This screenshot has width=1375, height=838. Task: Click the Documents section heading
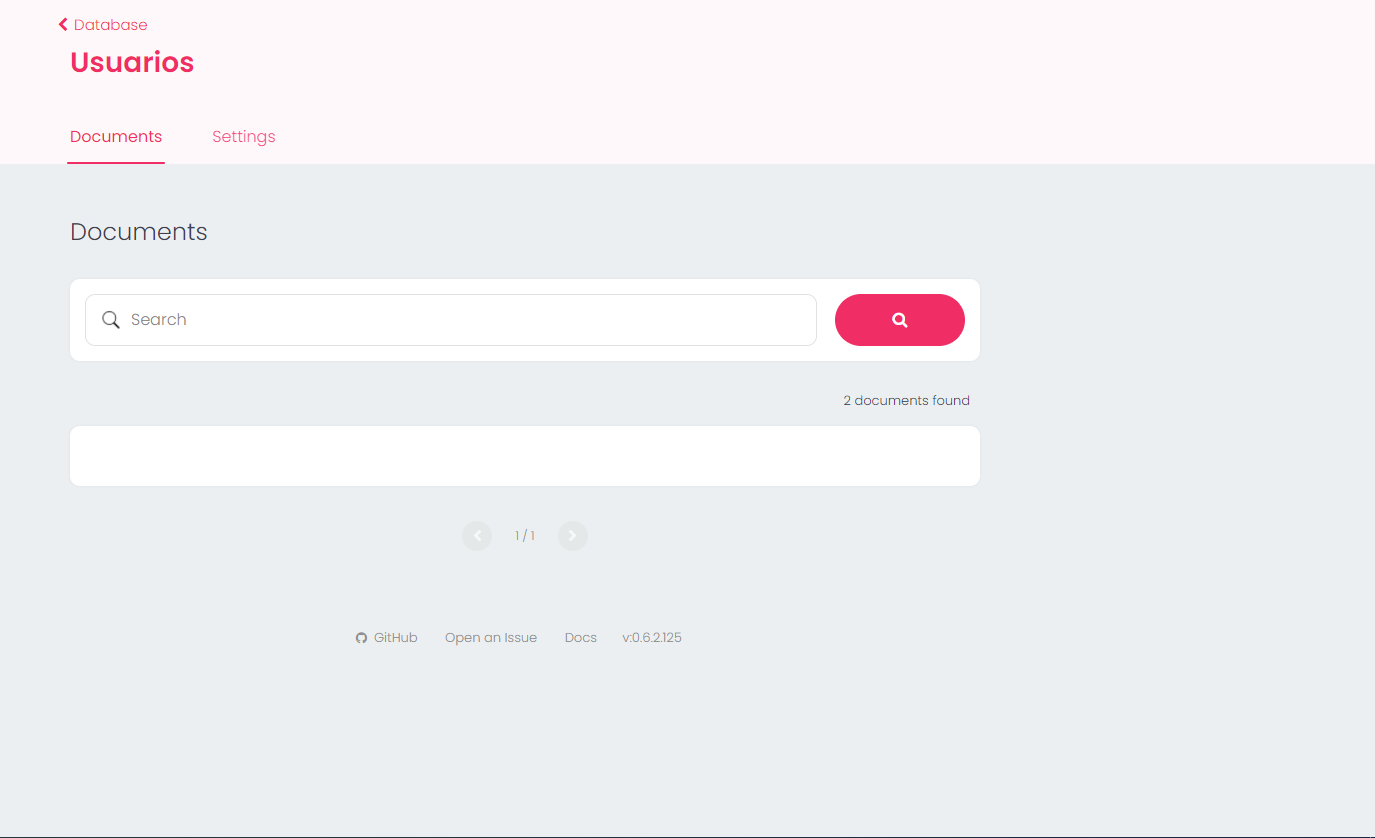(x=138, y=231)
